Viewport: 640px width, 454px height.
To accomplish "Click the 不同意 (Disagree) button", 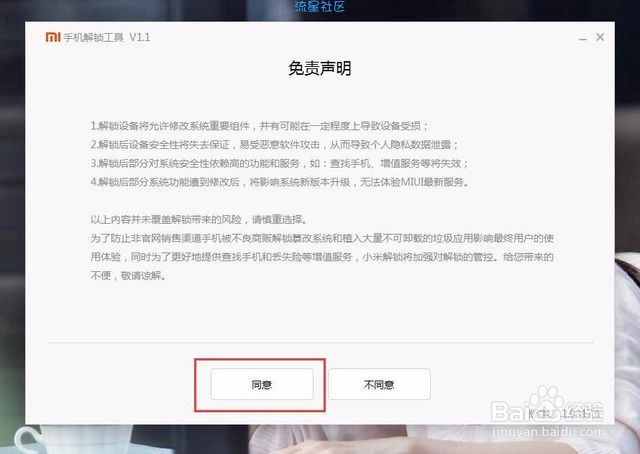I will [x=379, y=384].
